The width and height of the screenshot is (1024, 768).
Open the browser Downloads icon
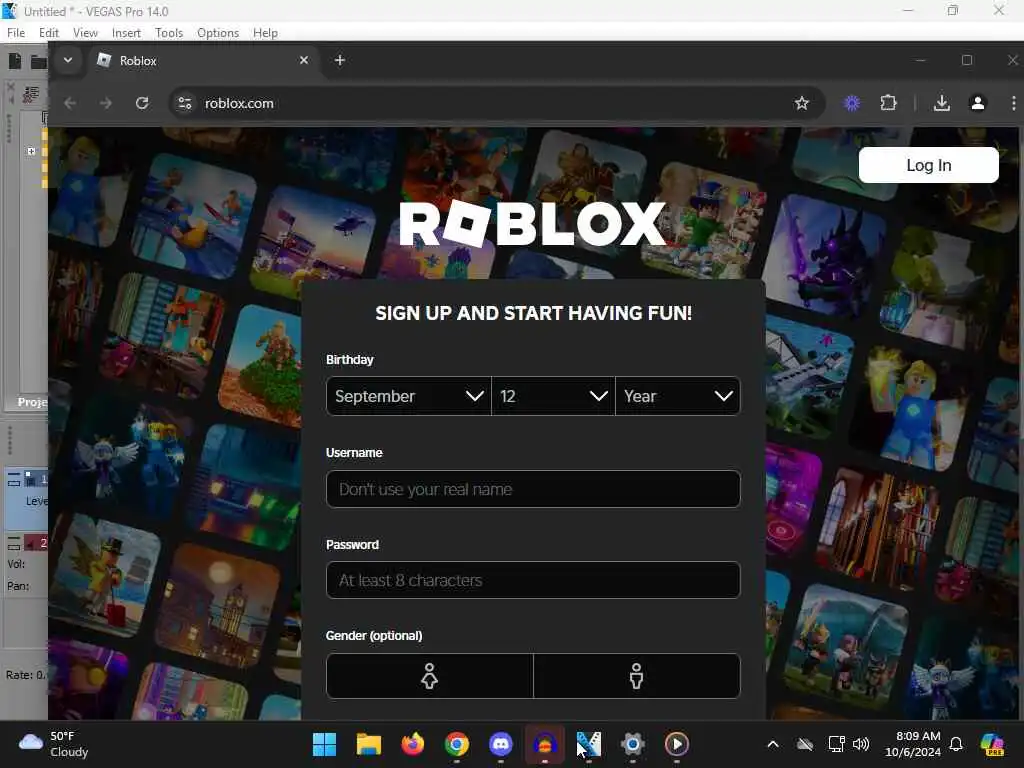tap(942, 103)
